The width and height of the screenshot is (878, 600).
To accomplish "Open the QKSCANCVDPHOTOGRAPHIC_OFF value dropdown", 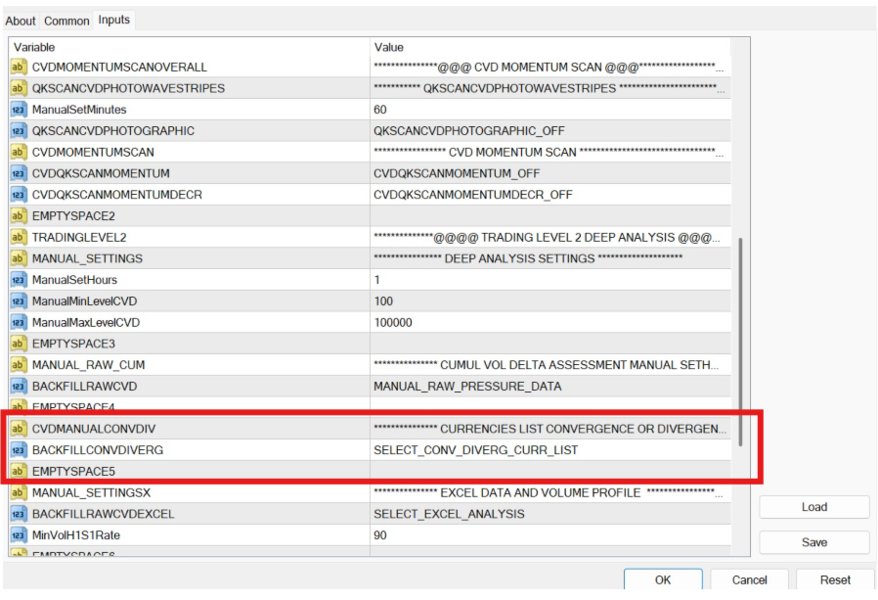I will coord(550,131).
